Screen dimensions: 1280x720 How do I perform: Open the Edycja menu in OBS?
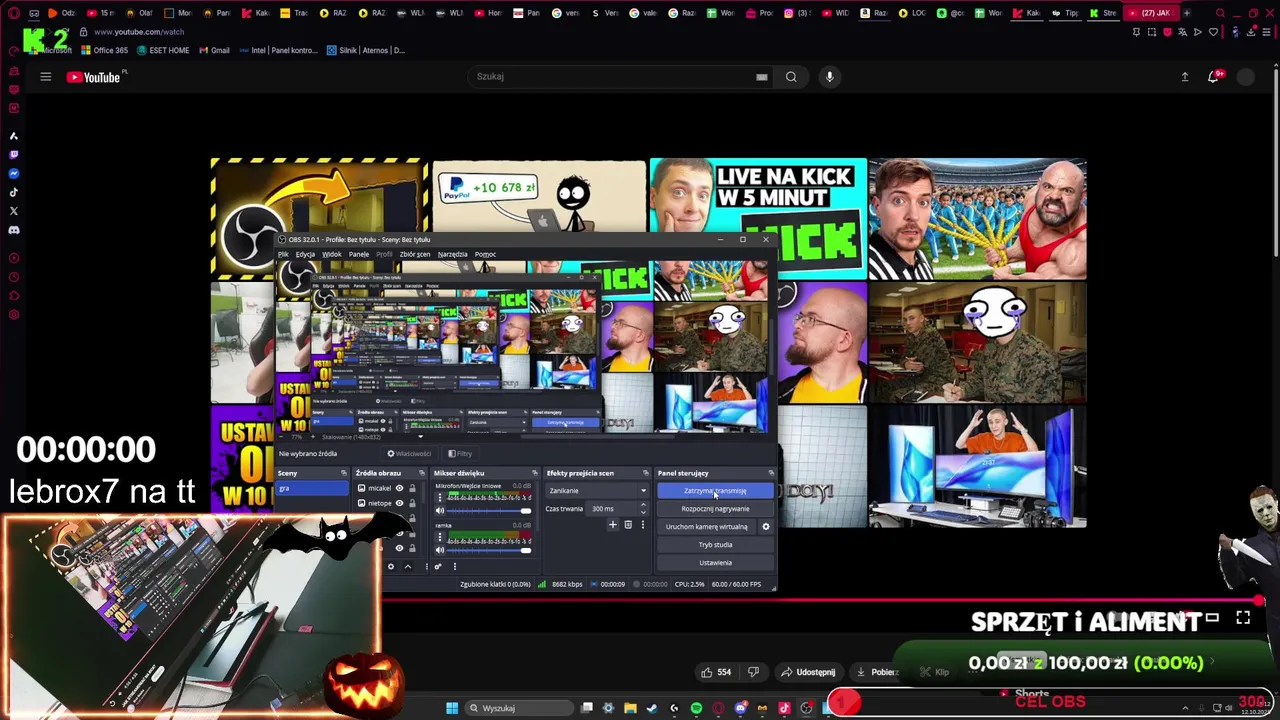[x=305, y=254]
